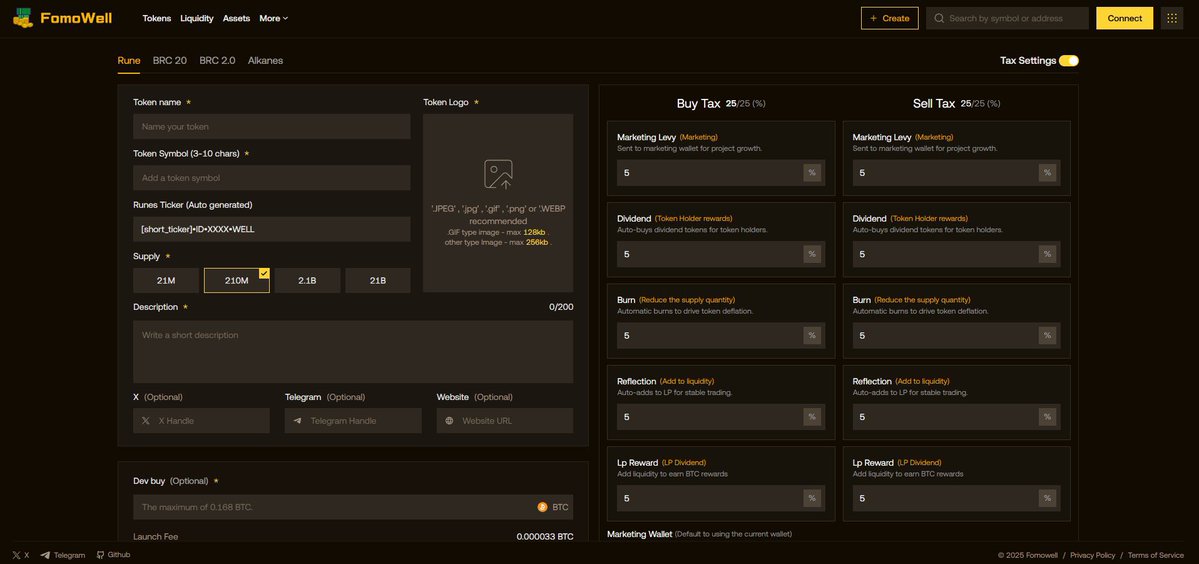
Task: Click the search by symbol or address box
Action: coord(1007,18)
